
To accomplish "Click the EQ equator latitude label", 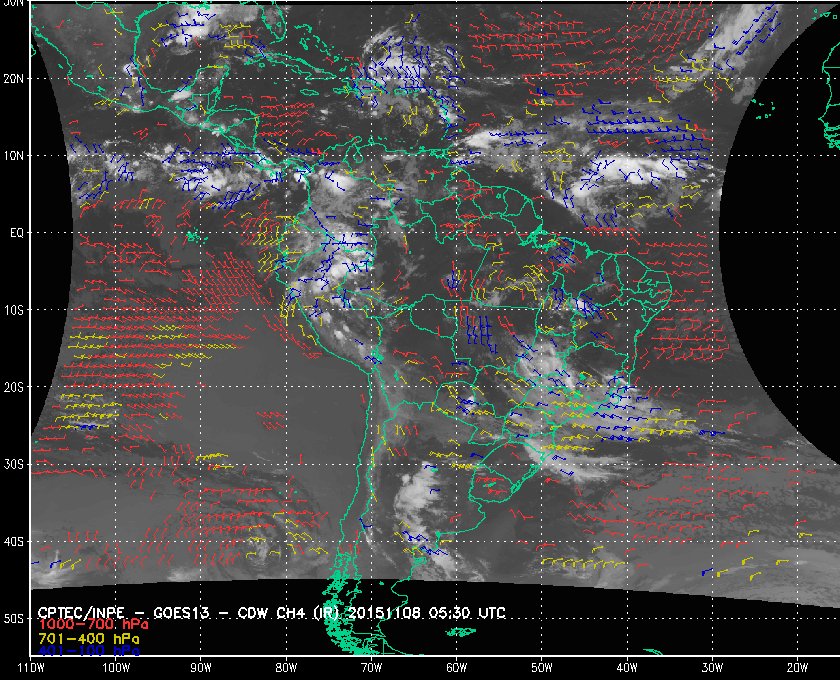I will [x=16, y=232].
